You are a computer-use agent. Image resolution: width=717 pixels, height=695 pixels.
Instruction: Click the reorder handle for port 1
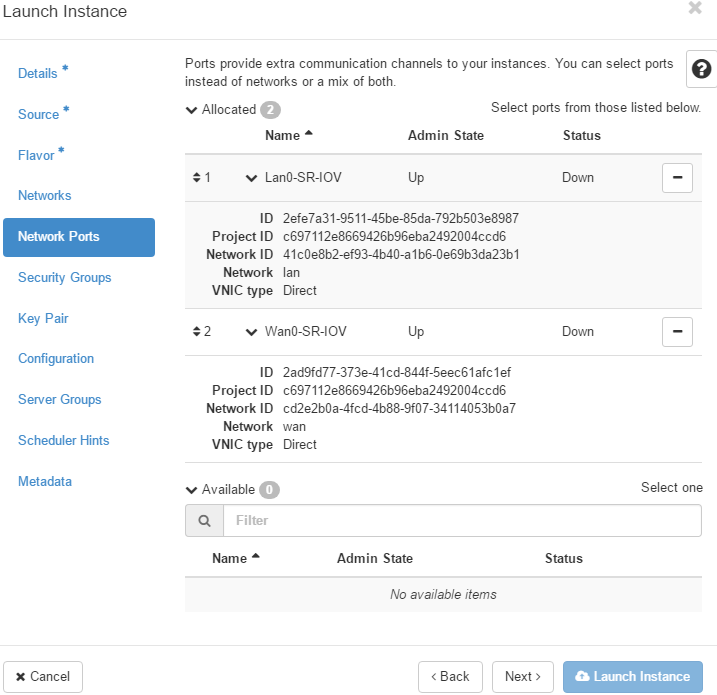(x=197, y=177)
